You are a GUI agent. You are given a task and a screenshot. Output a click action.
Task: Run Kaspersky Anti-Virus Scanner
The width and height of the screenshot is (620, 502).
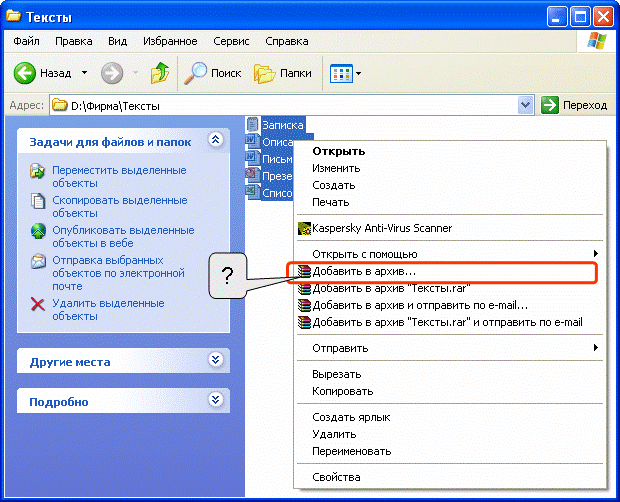tap(382, 228)
